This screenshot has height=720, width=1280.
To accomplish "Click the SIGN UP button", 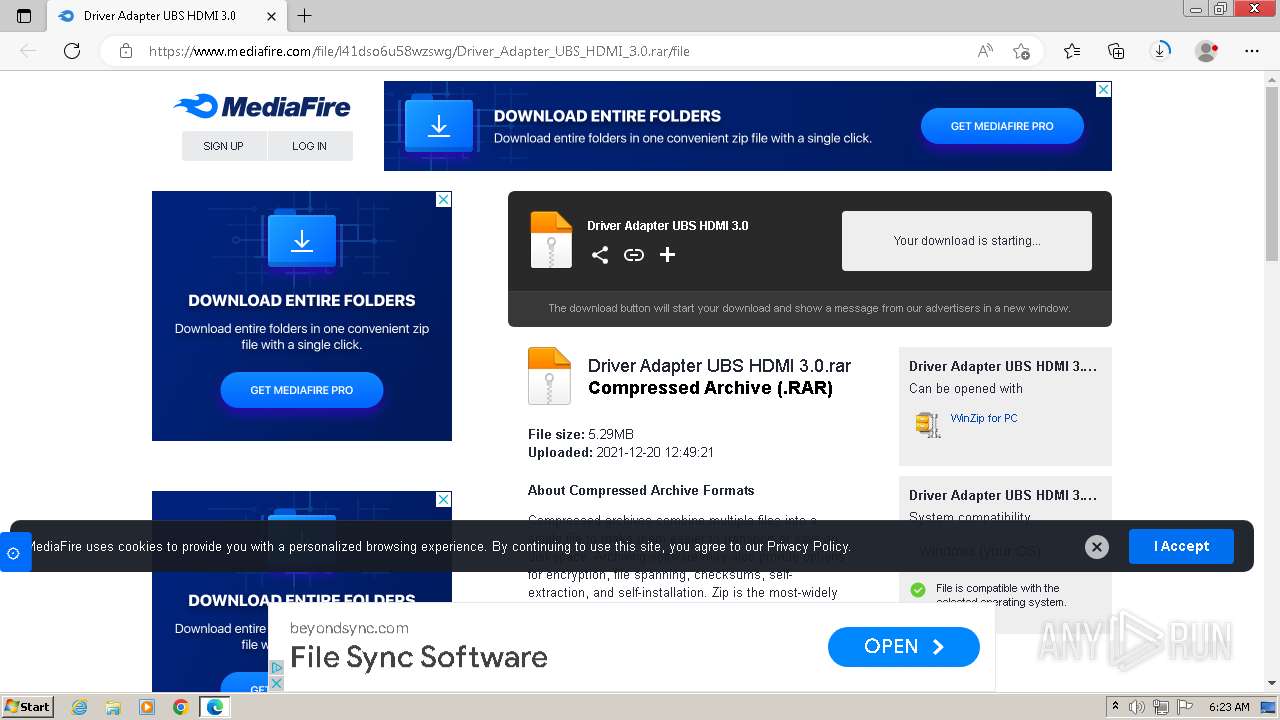I will 223,146.
